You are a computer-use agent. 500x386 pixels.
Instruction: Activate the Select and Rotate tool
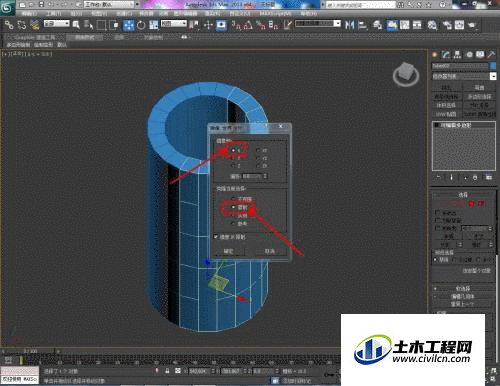141,25
